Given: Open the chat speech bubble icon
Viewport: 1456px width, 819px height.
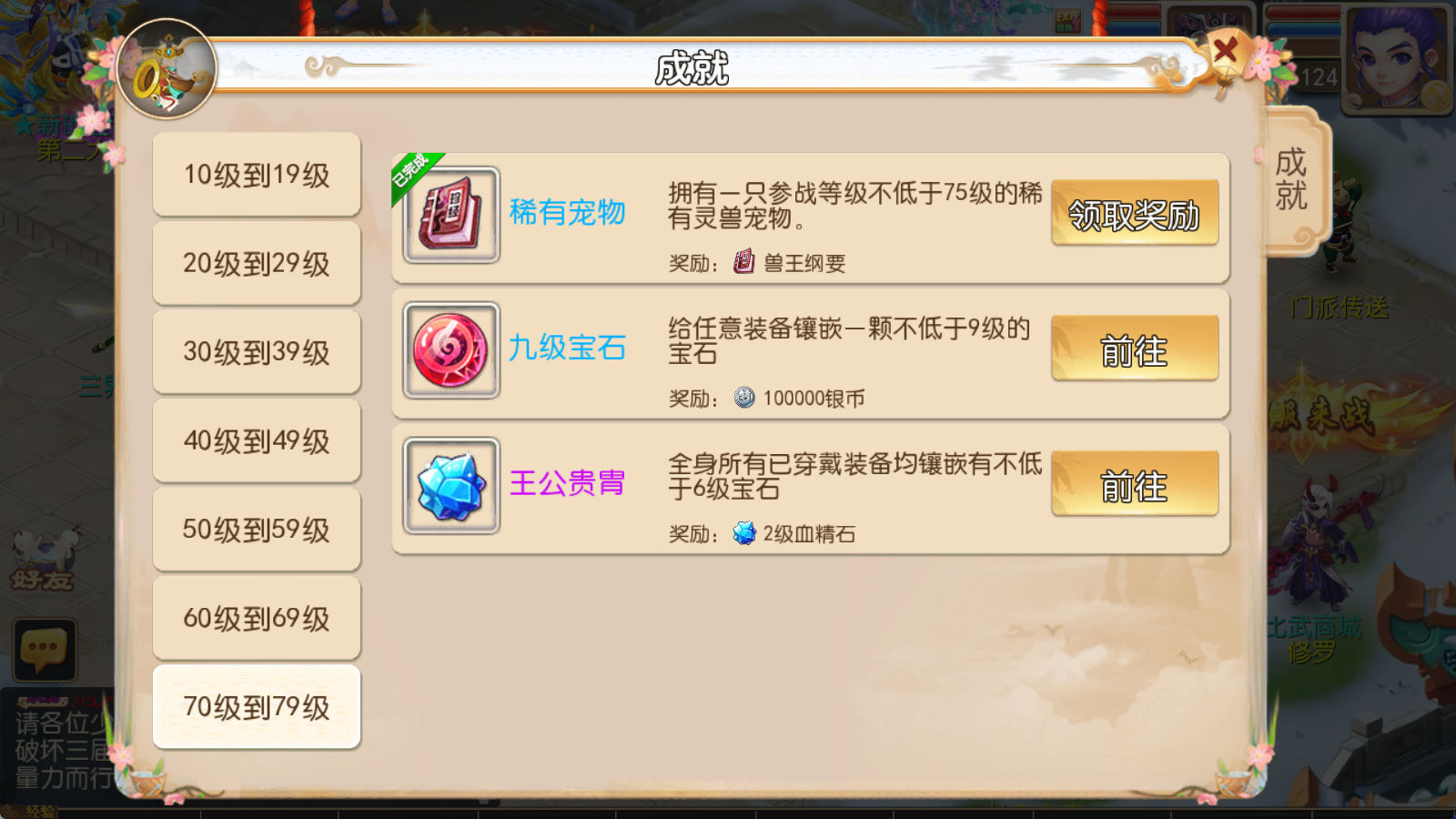Looking at the screenshot, I should [45, 650].
